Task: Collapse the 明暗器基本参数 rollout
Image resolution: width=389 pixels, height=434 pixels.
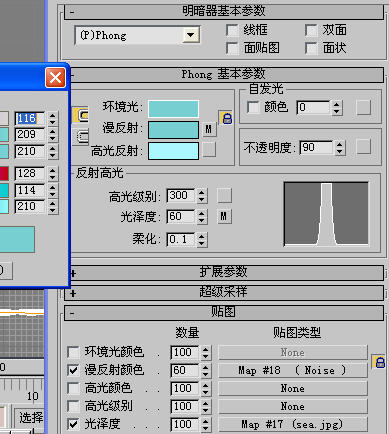Action: tap(224, 12)
